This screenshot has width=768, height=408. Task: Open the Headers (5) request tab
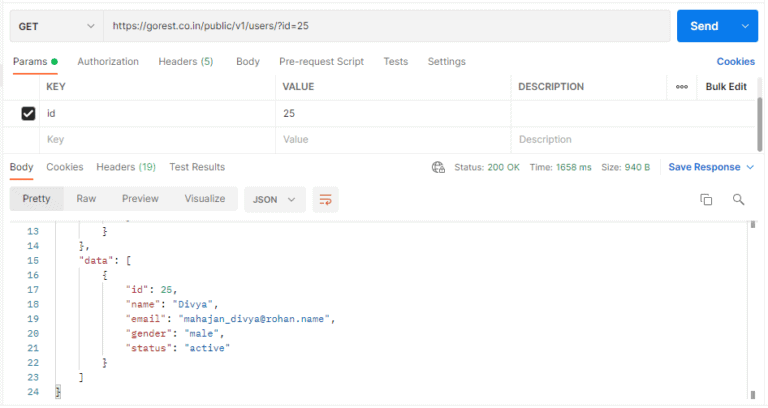pyautogui.click(x=185, y=61)
